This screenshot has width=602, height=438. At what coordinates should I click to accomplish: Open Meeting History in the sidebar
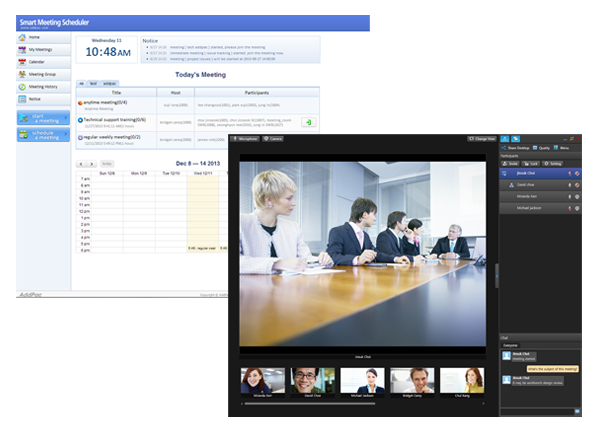tap(43, 87)
